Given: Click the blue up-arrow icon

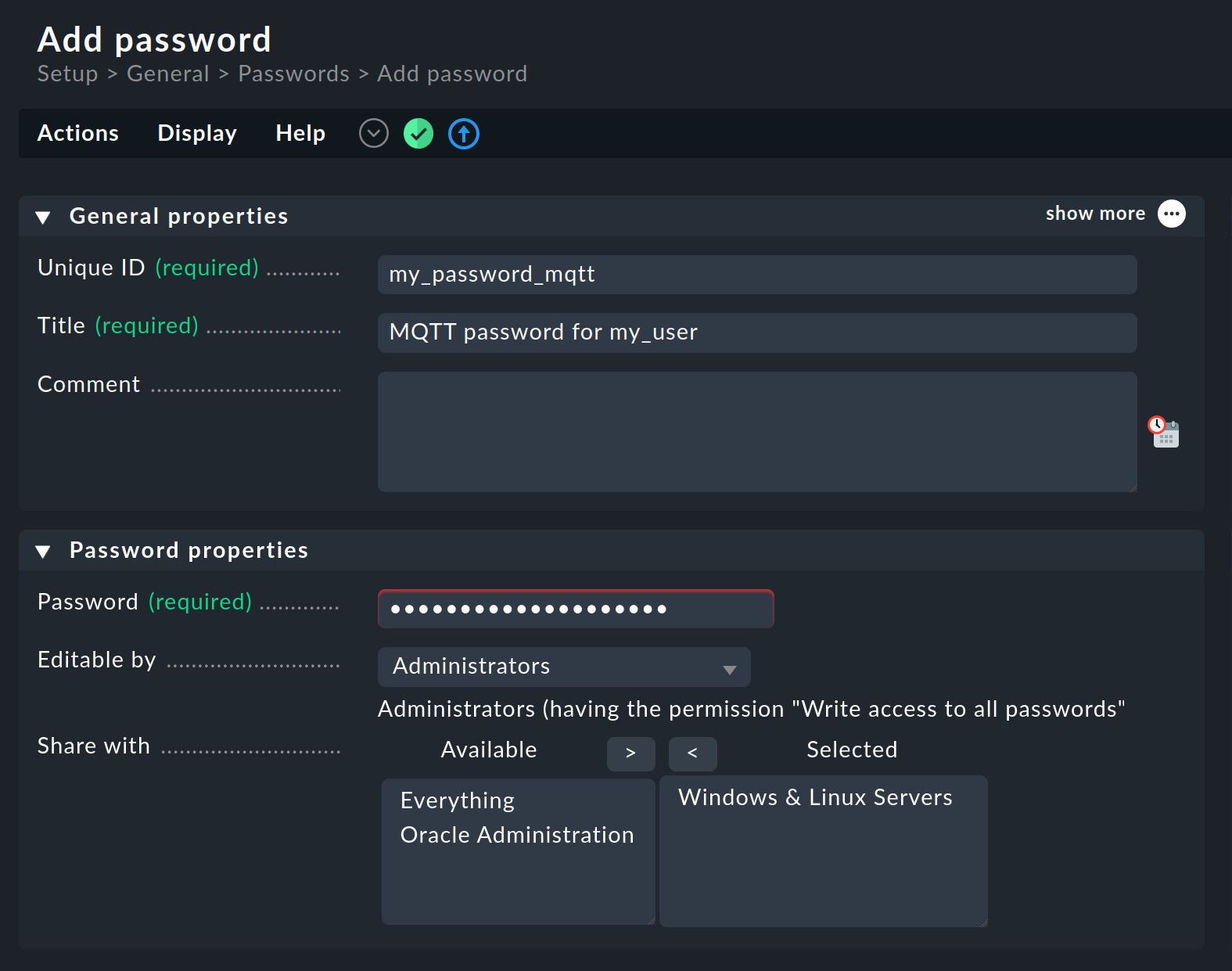Looking at the screenshot, I should click(464, 134).
